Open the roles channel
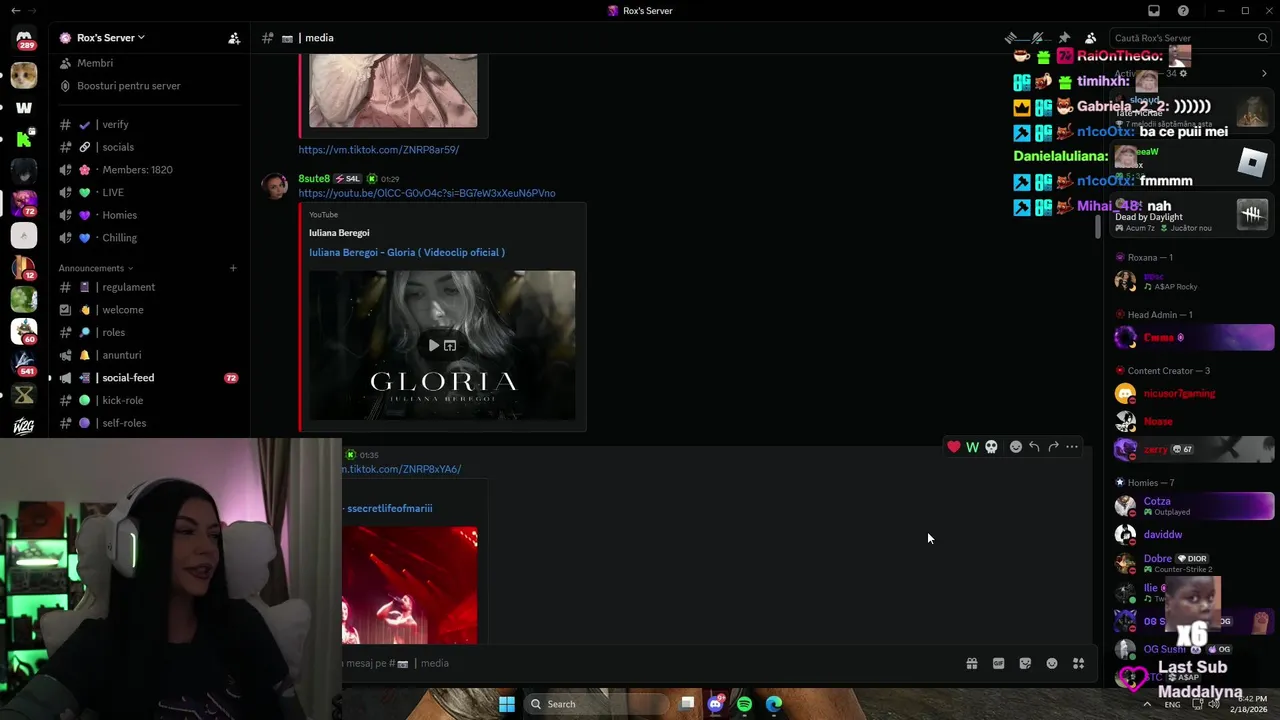This screenshot has width=1280, height=720. pyautogui.click(x=150, y=332)
